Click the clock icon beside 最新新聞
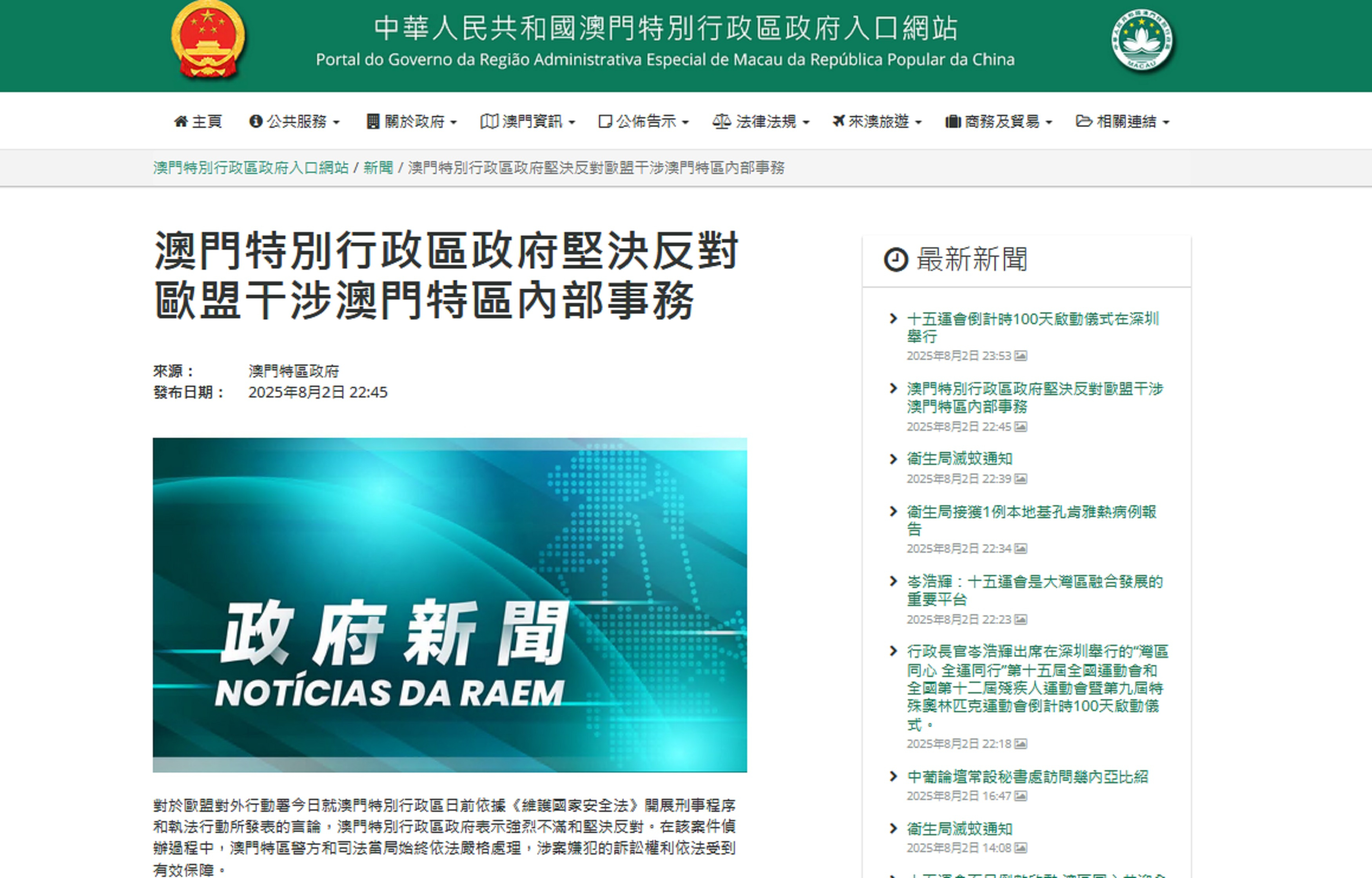 click(895, 259)
